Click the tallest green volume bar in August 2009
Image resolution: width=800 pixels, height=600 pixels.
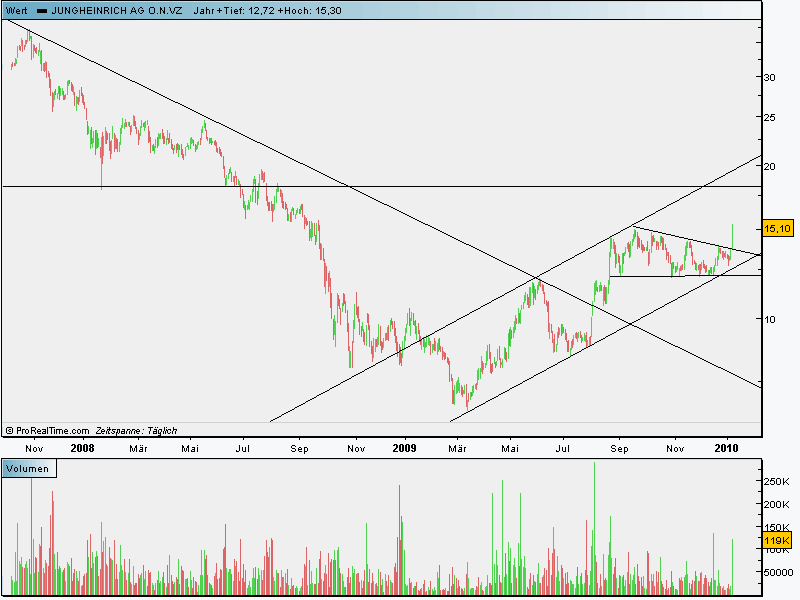point(594,529)
